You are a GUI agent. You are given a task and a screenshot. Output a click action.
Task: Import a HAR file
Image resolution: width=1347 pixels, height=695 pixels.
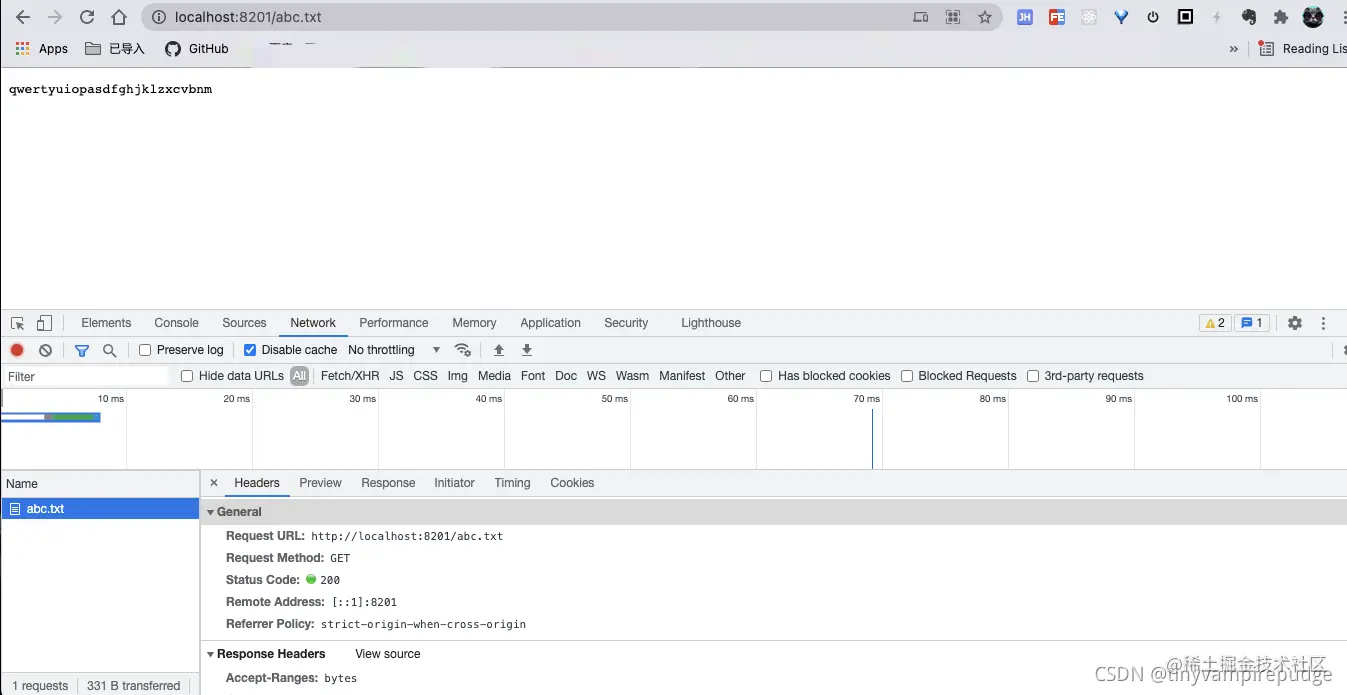[499, 350]
